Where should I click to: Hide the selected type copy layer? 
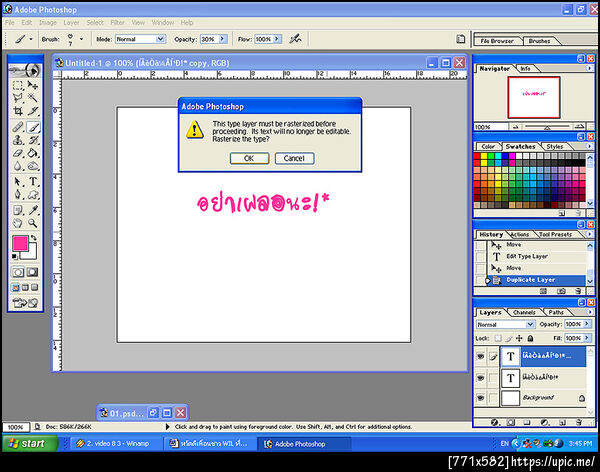(x=481, y=356)
